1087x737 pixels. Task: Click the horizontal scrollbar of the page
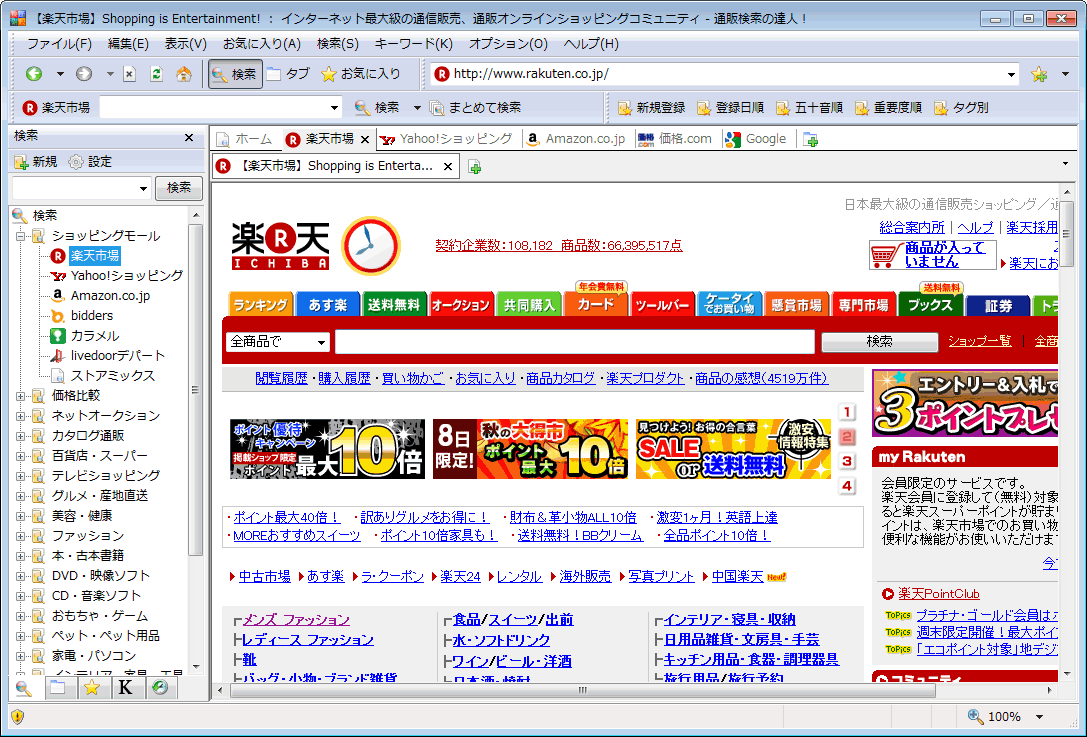point(582,691)
